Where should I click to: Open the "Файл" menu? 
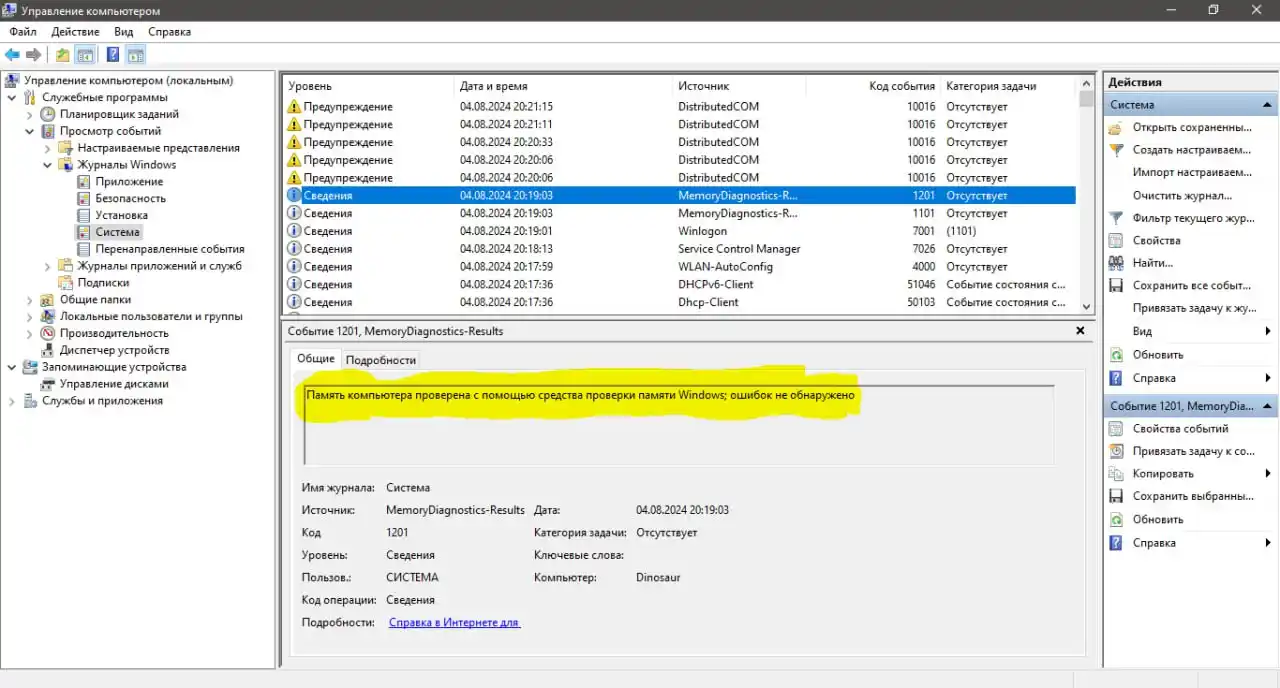[23, 32]
